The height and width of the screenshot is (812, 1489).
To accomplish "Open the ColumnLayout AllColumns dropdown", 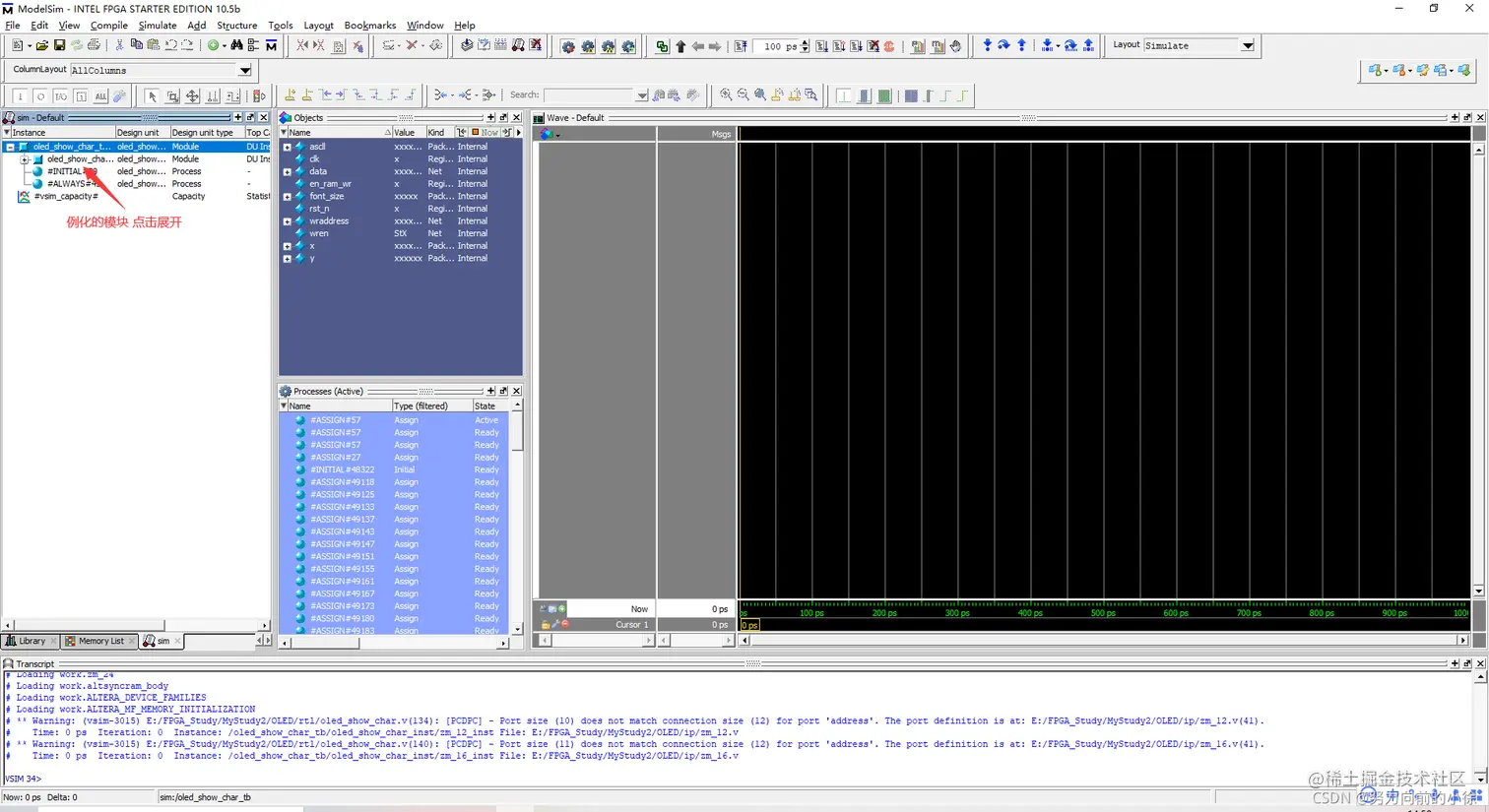I will tap(245, 71).
